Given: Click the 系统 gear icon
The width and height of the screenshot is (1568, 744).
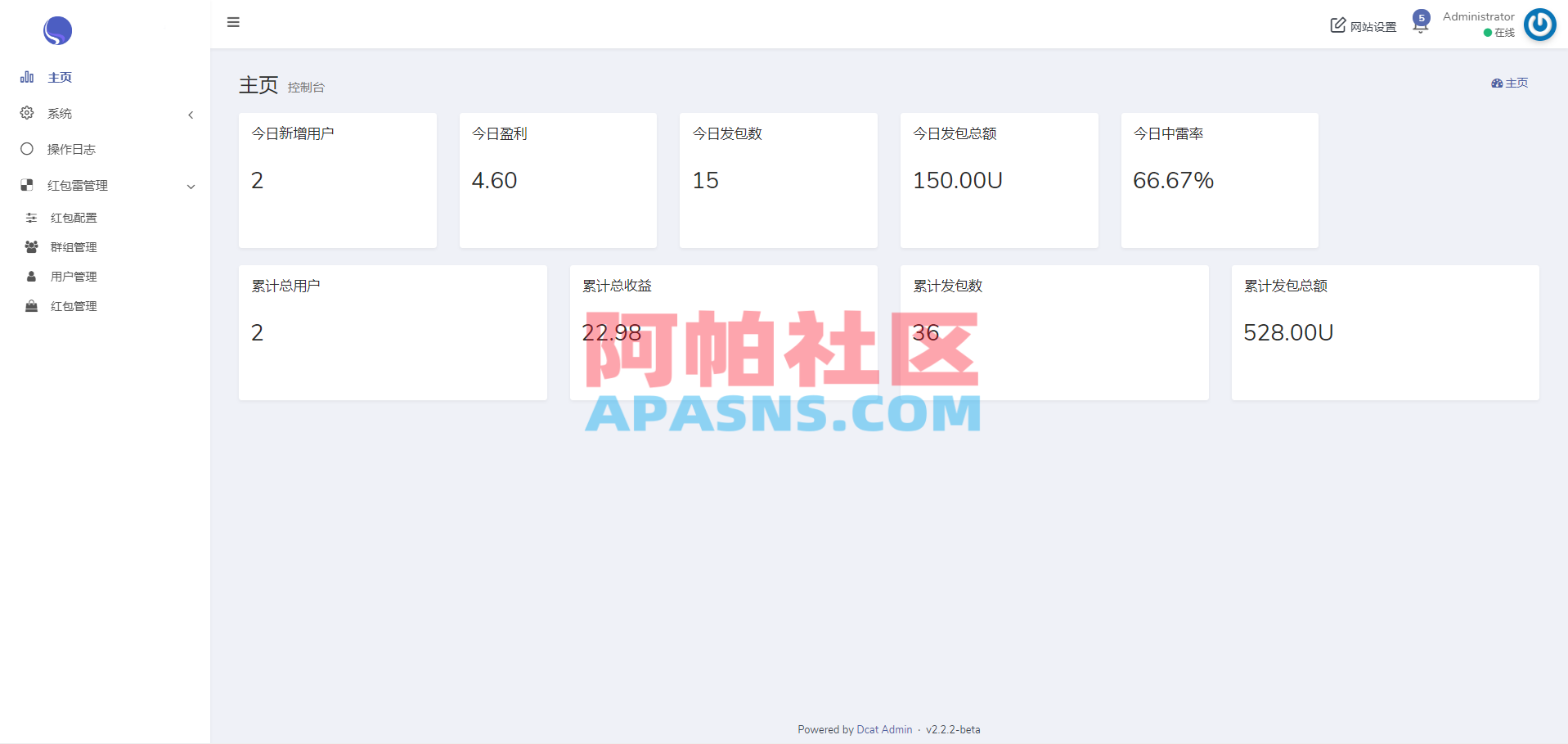Looking at the screenshot, I should [26, 113].
